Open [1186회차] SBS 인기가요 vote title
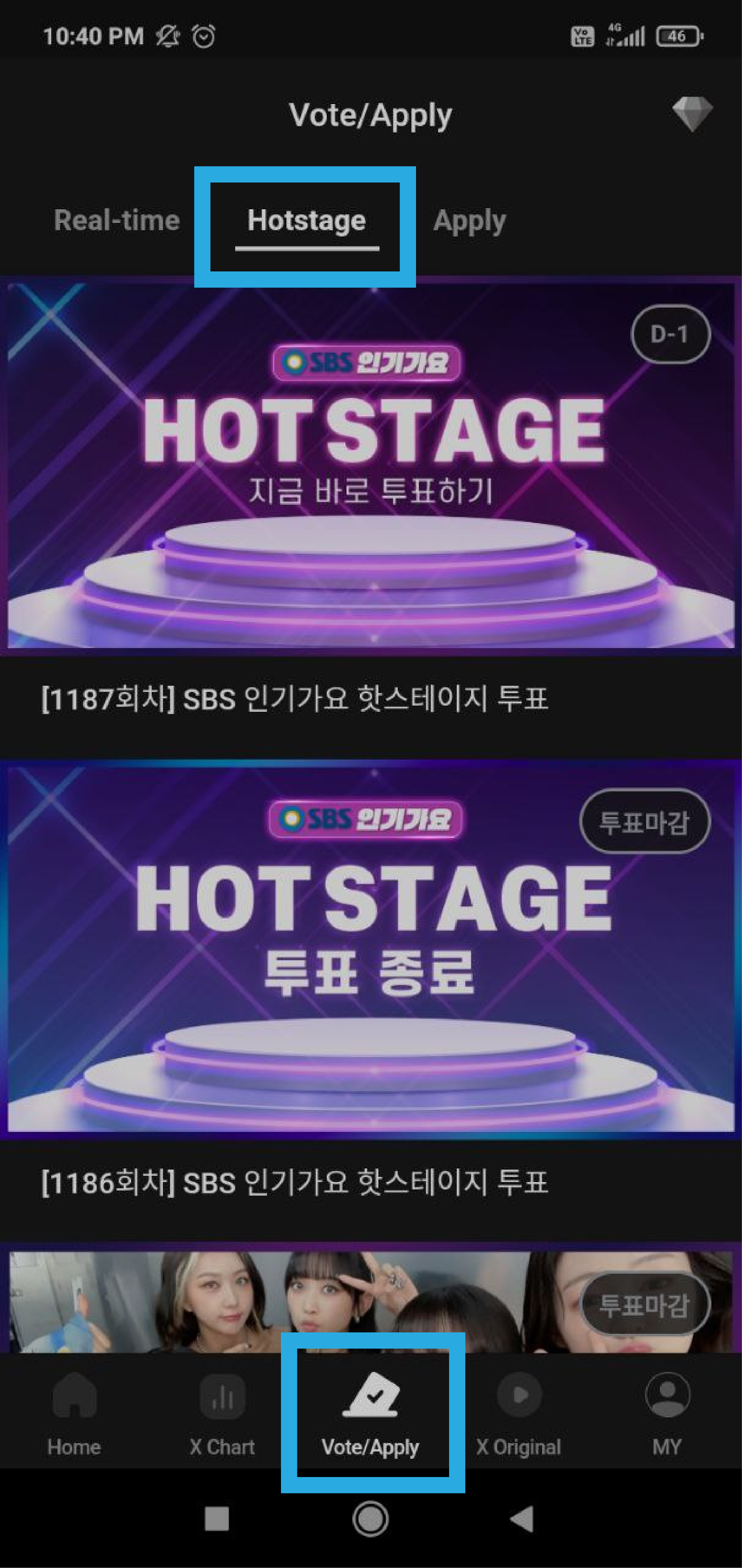This screenshot has height=1568, width=742. tap(295, 1183)
